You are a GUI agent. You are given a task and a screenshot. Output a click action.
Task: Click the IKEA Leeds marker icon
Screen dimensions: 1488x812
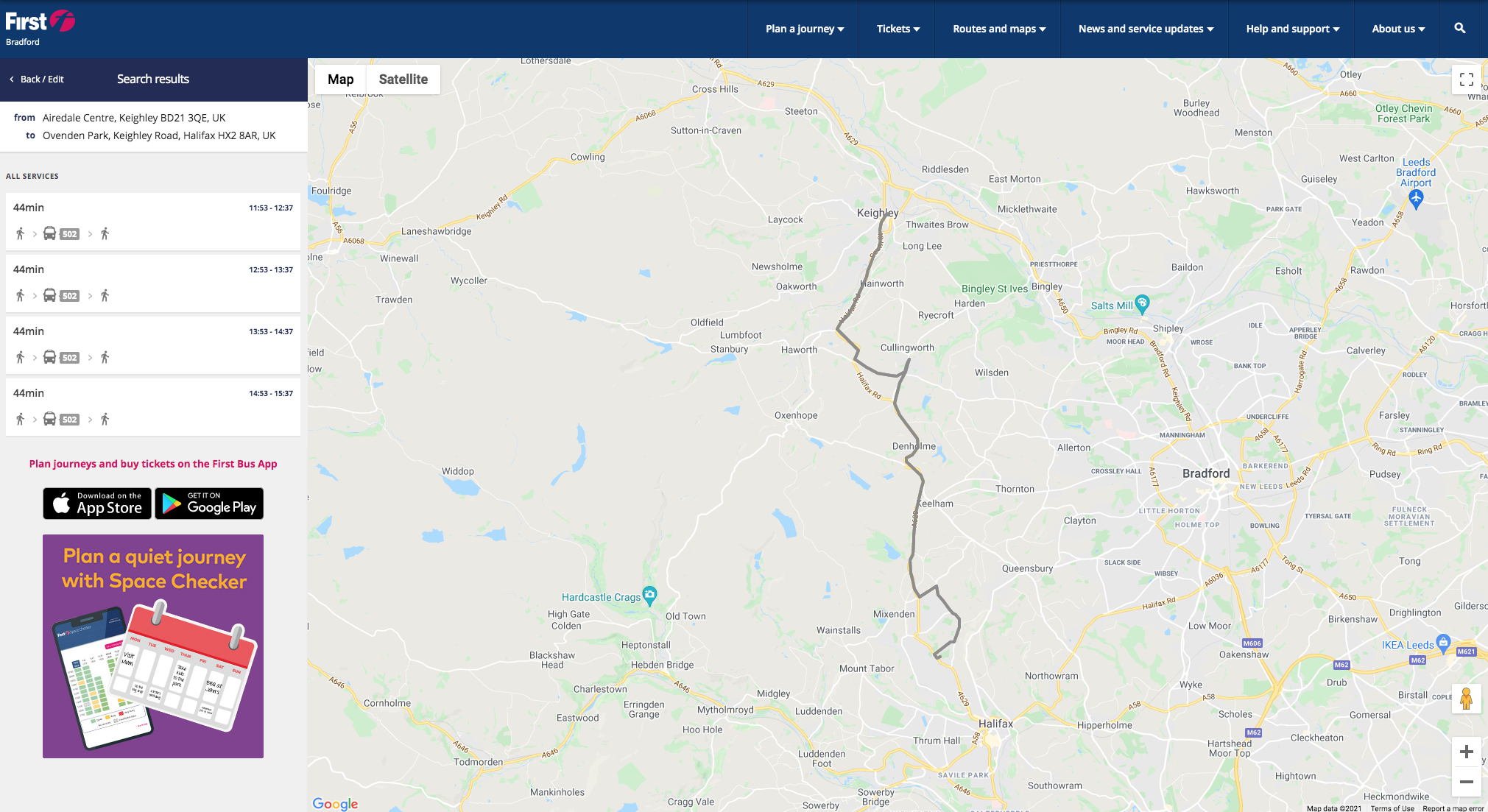[1443, 642]
